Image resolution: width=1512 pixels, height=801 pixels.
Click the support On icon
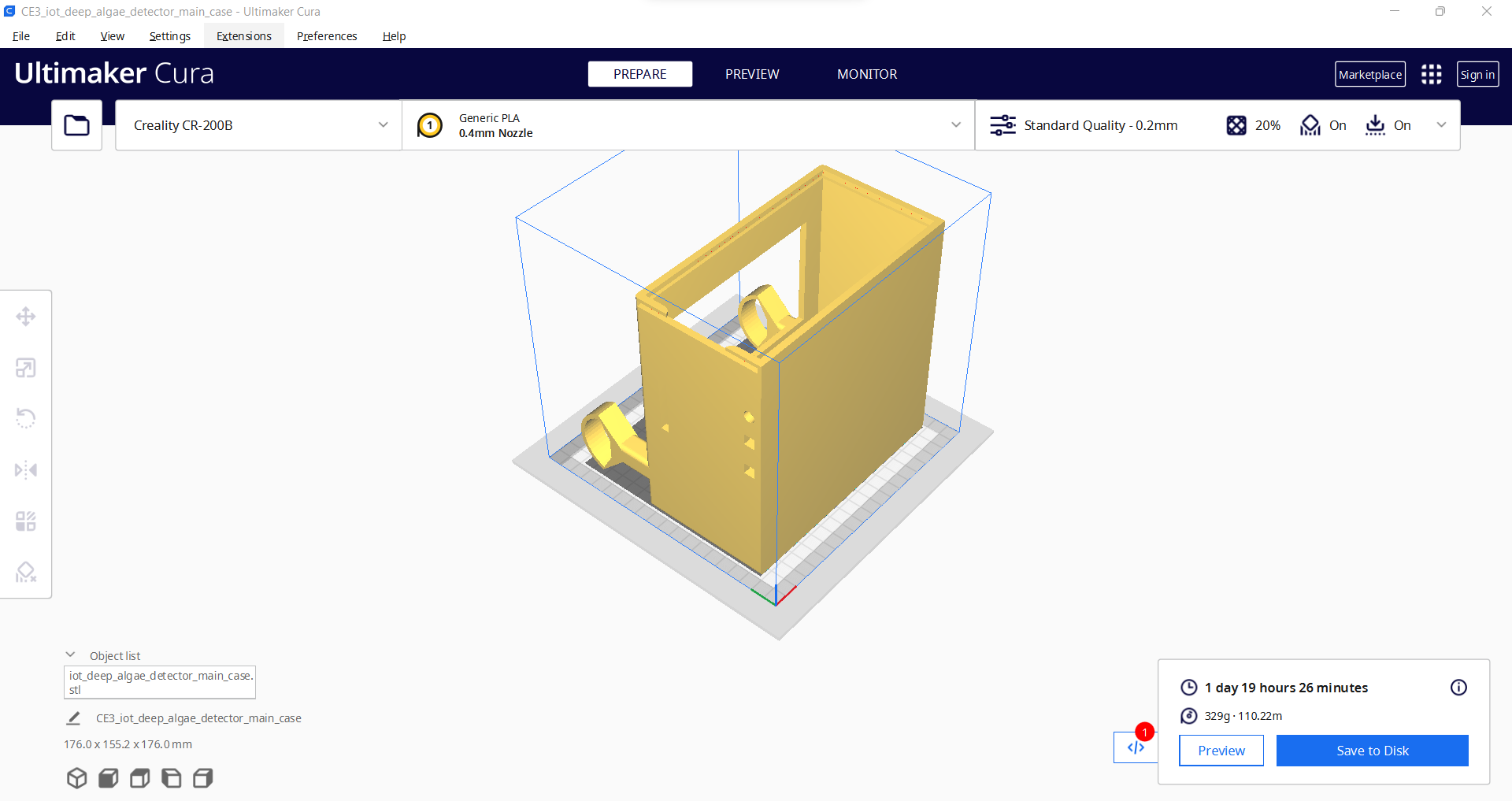point(1310,125)
